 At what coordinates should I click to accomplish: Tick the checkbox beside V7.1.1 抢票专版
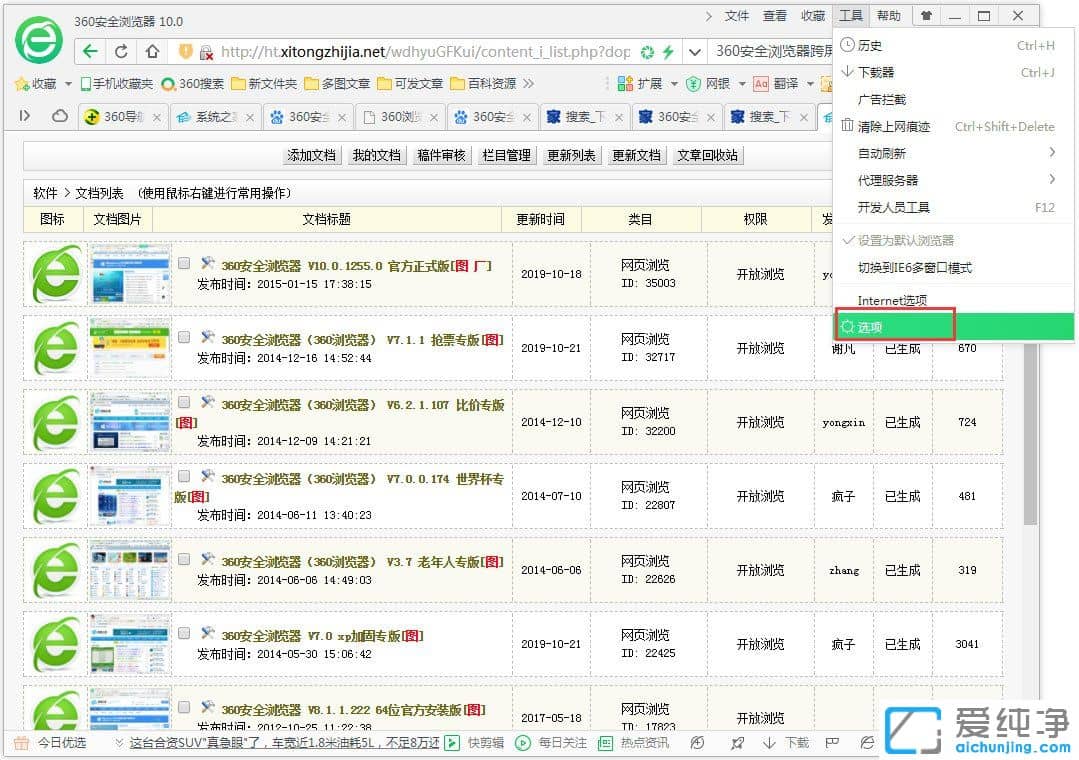click(x=184, y=335)
